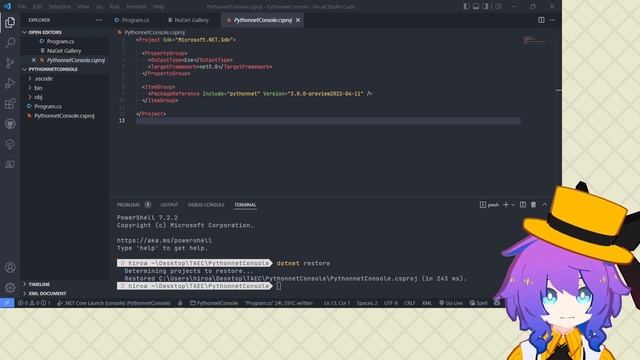Open Program.cs in the file tree
The width and height of the screenshot is (640, 360).
65,107
